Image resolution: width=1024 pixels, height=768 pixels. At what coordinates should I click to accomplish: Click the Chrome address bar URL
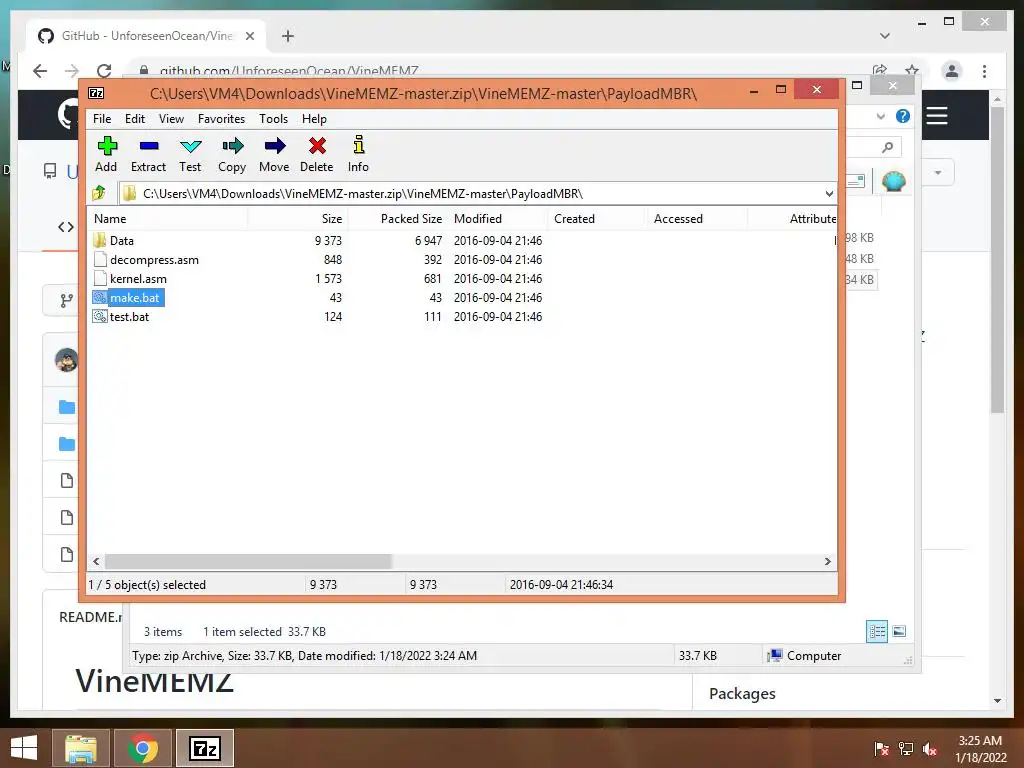click(289, 71)
